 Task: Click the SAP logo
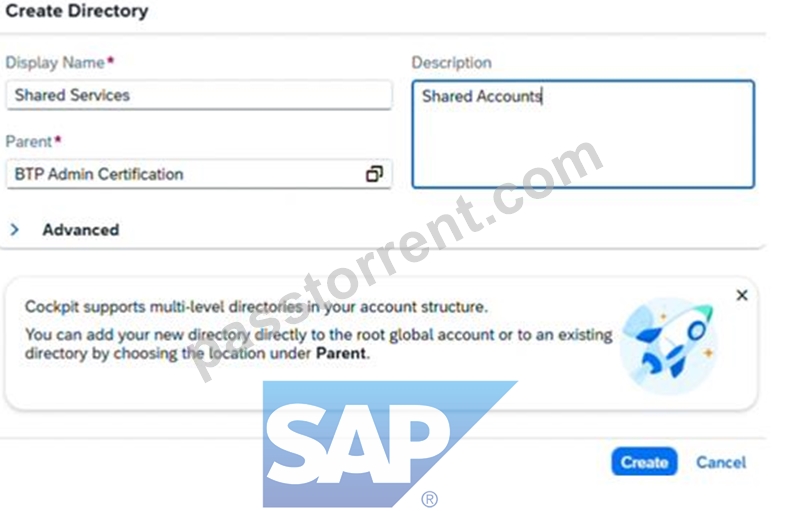click(388, 444)
